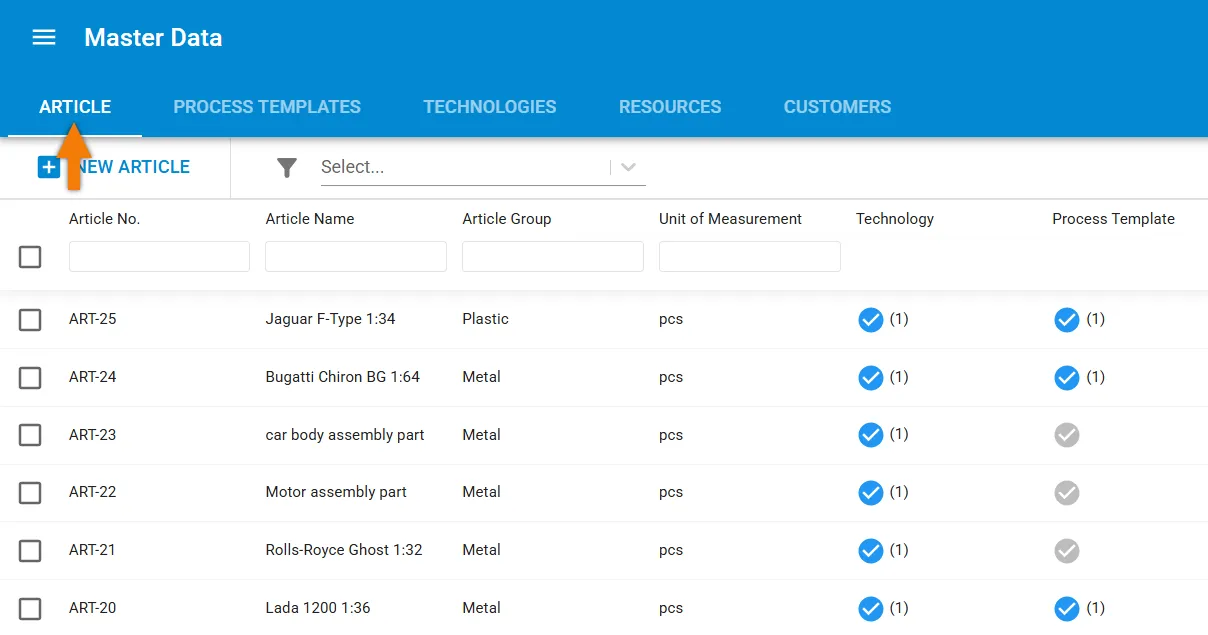Toggle the select-all header checkbox
Viewport: 1208px width, 635px height.
[x=30, y=257]
